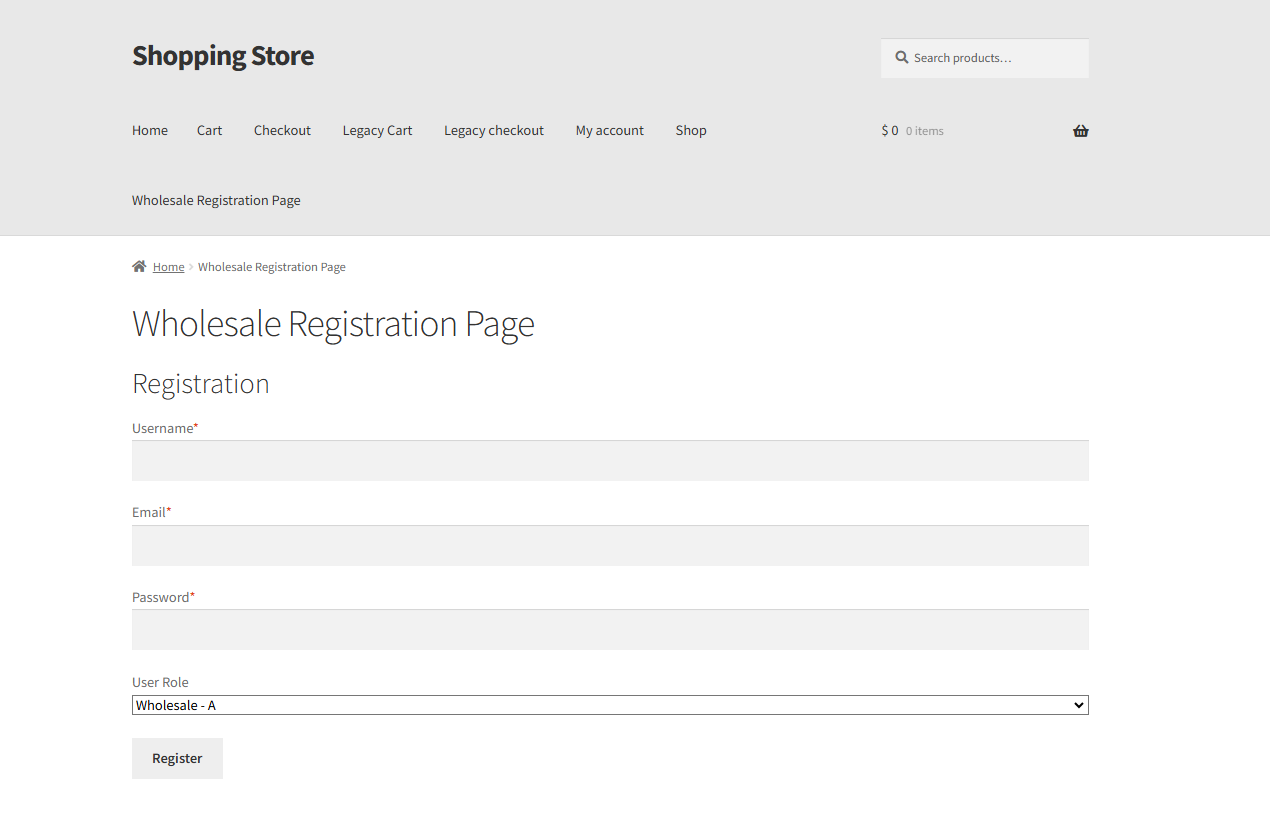Viewport: 1270px width, 838px height.
Task: Click the Username label
Action: coord(163,428)
